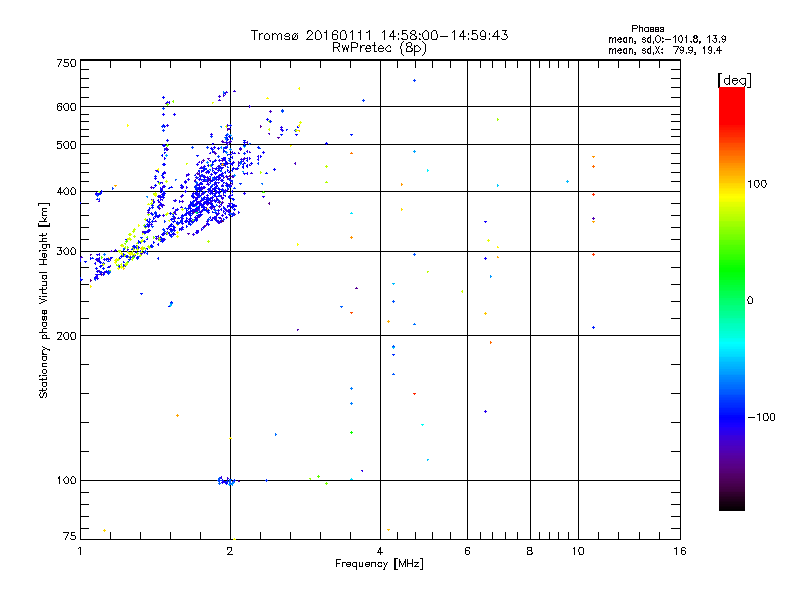Click the y-axis tick label '300'
This screenshot has height=600, width=800.
point(66,251)
